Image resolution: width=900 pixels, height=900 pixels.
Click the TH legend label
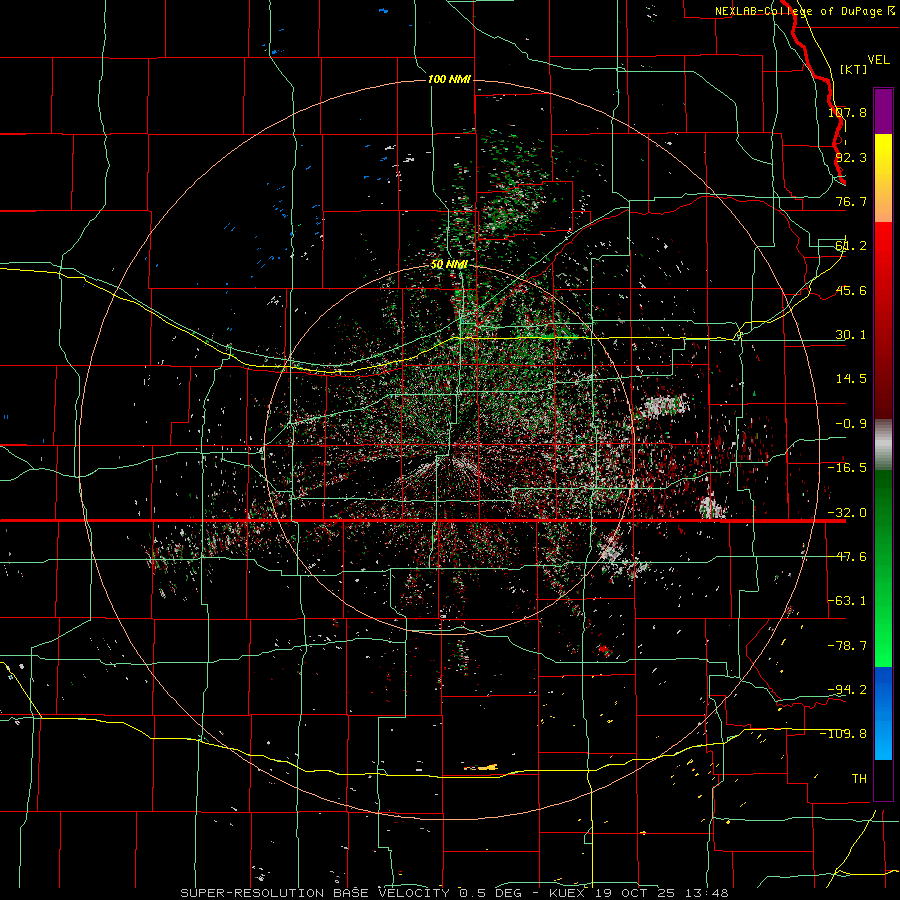click(x=859, y=779)
